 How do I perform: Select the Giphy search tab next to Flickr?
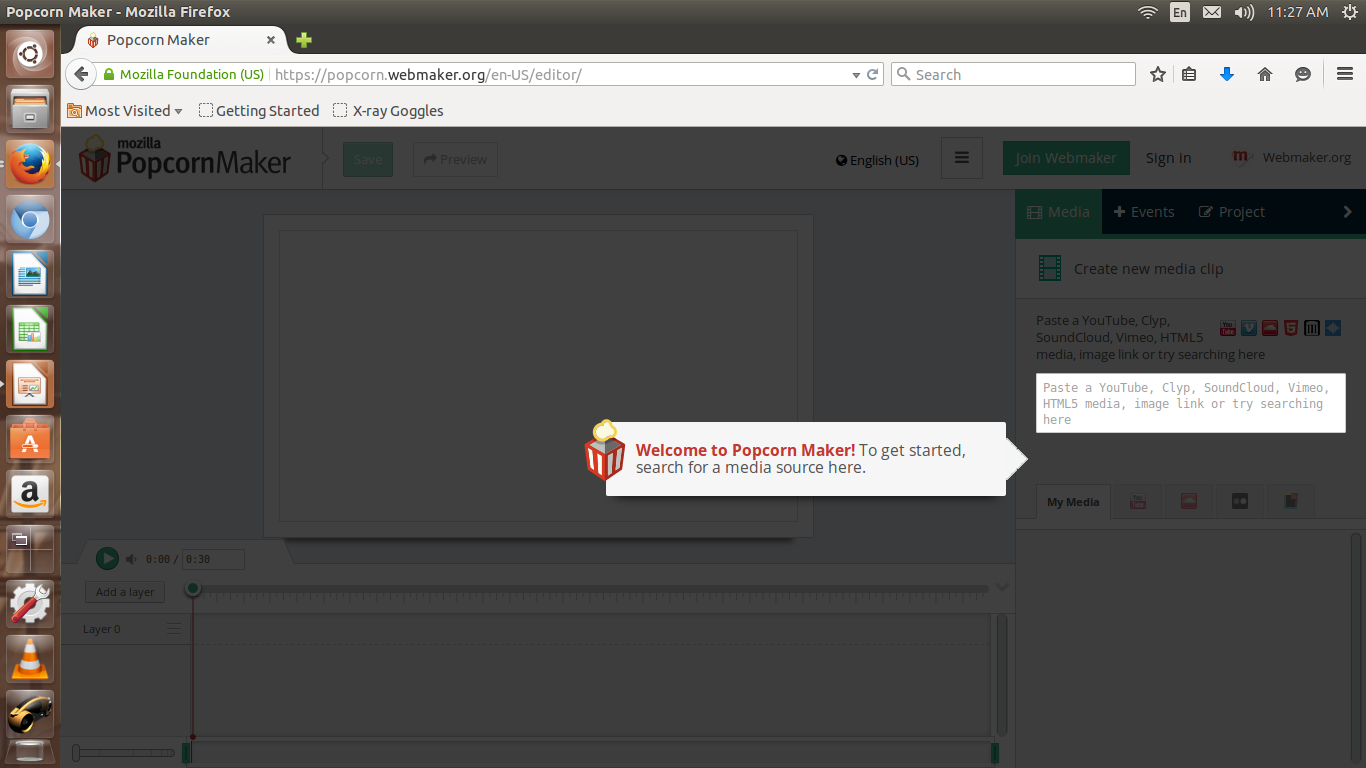click(x=1291, y=502)
